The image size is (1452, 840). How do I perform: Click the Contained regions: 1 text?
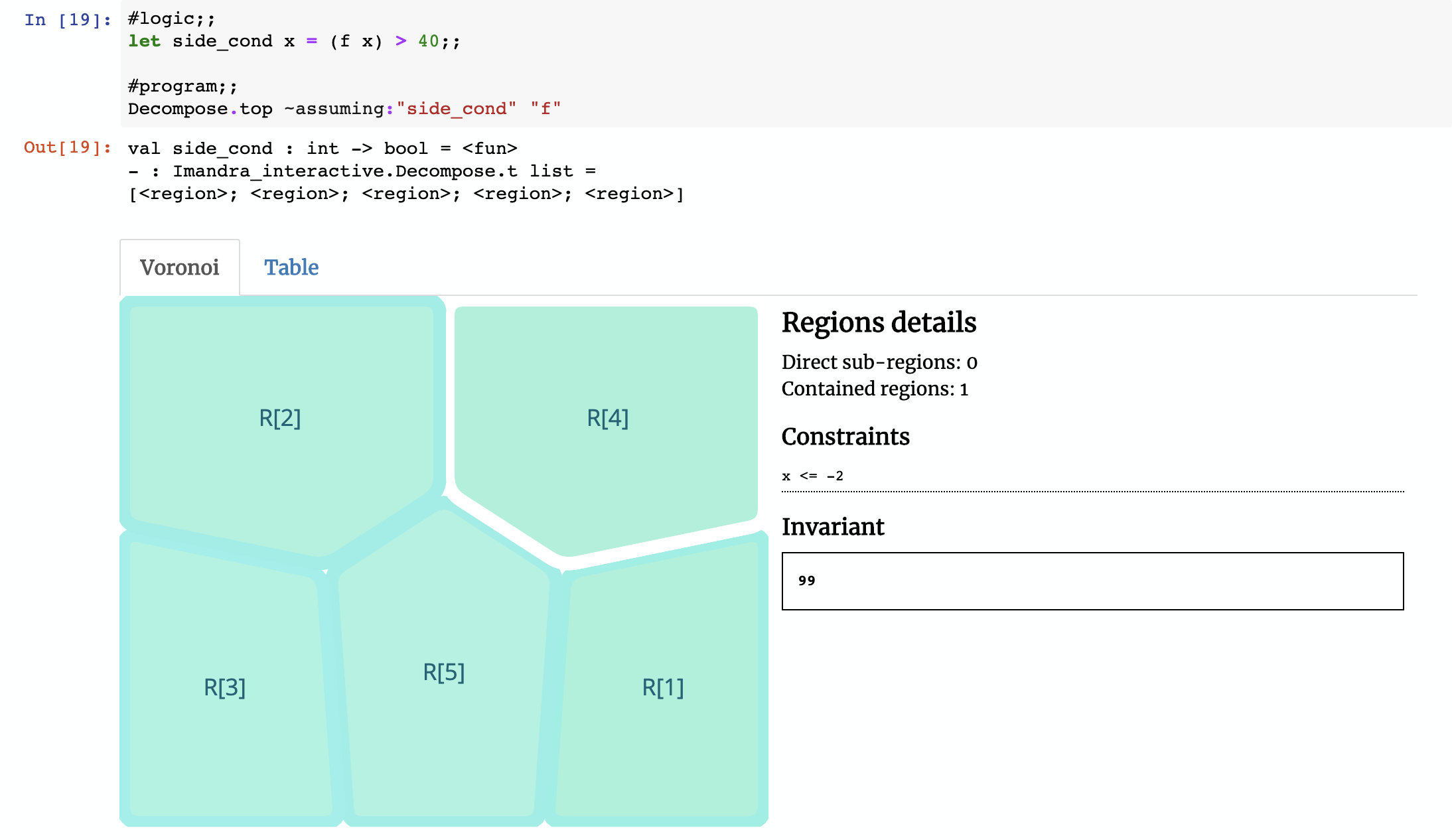pyautogui.click(x=874, y=389)
